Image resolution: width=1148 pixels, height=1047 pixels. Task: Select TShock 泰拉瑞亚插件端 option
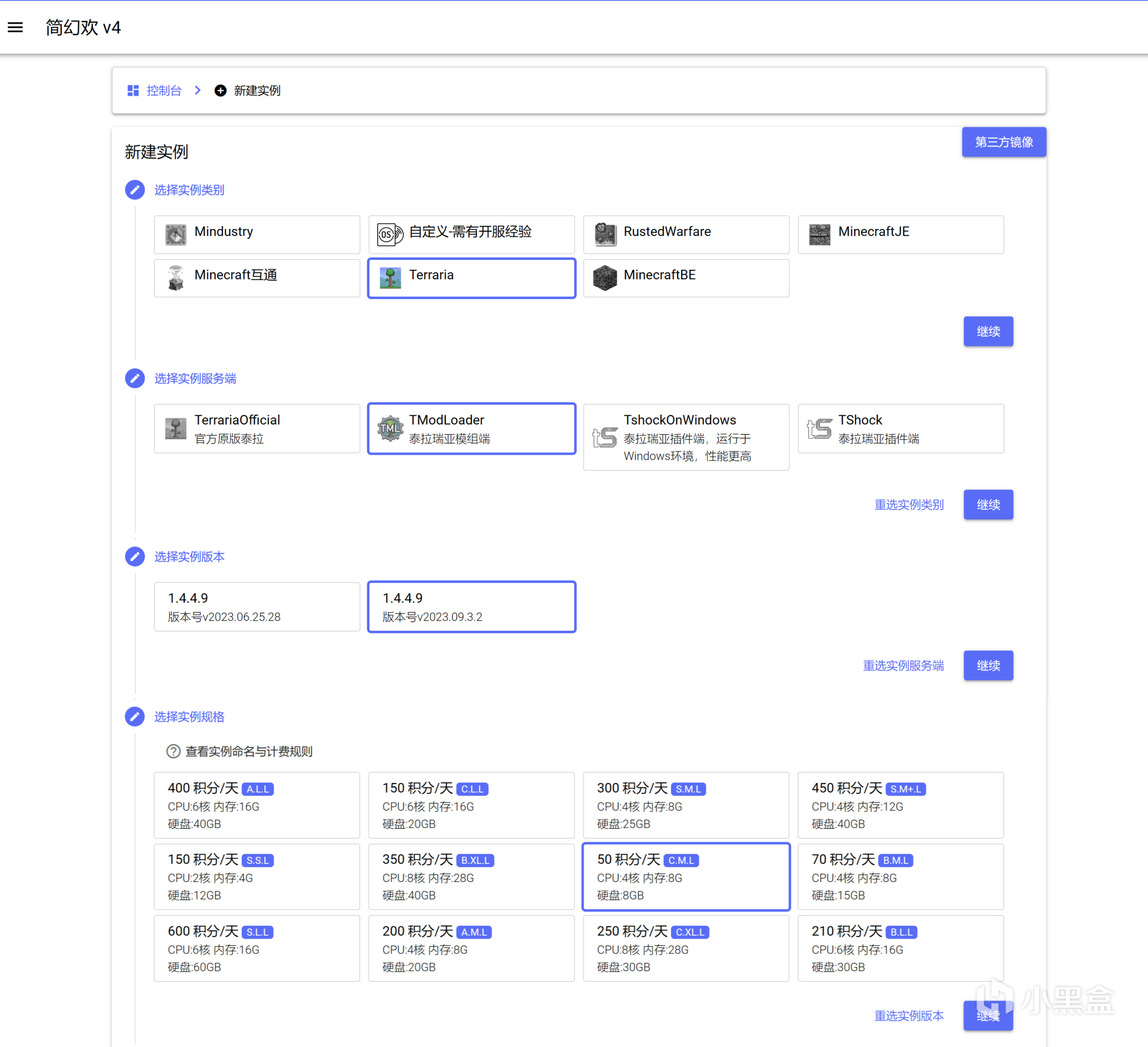(901, 428)
